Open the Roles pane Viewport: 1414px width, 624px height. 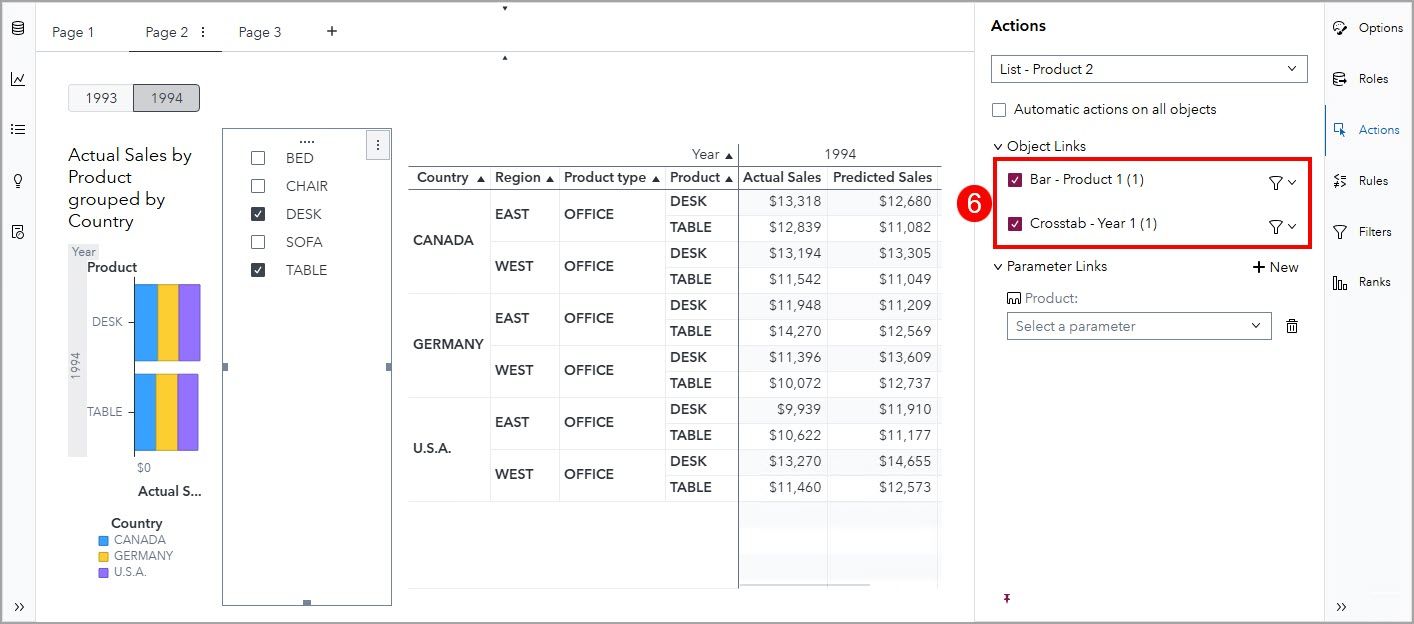click(x=1361, y=79)
